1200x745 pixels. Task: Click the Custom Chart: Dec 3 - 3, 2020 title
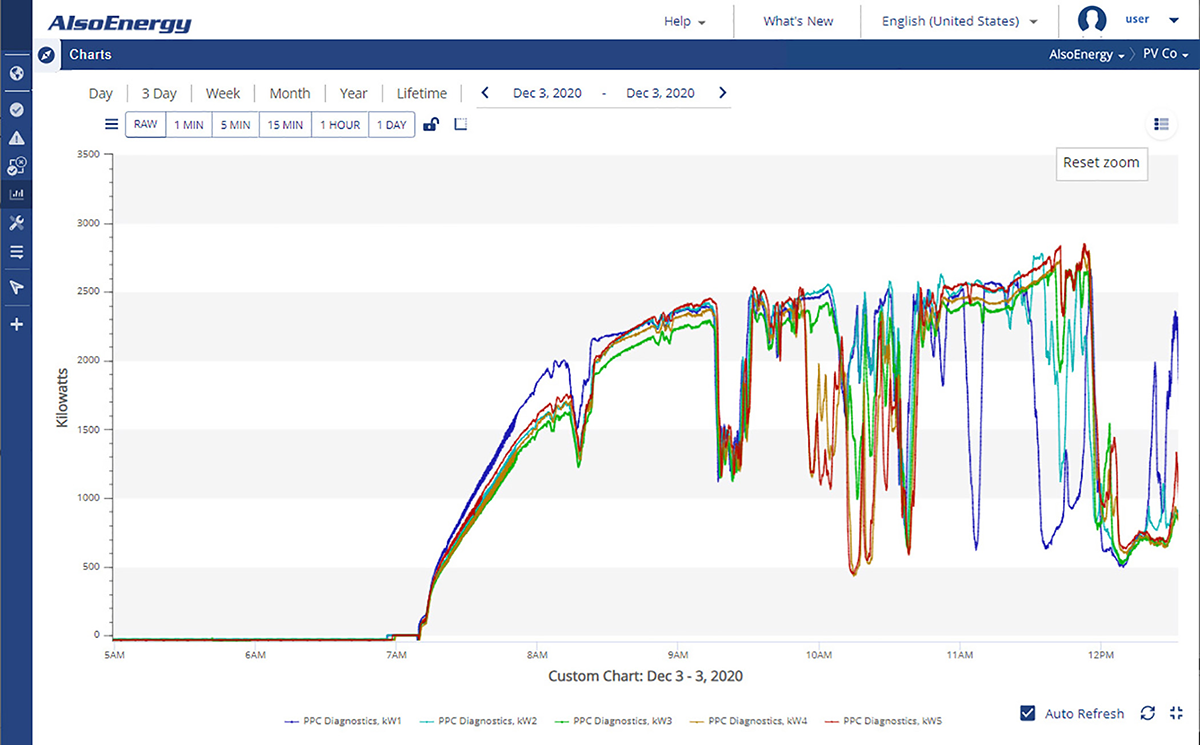[645, 676]
